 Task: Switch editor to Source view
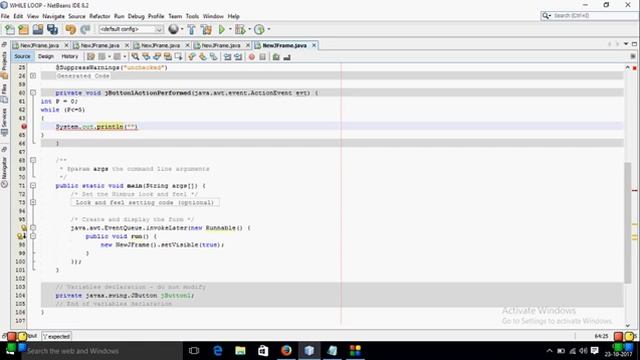[22, 56]
